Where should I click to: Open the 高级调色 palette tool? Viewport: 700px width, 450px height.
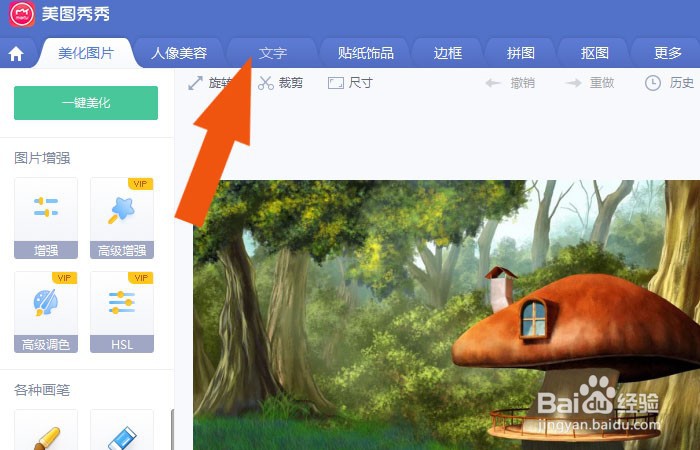tap(46, 312)
